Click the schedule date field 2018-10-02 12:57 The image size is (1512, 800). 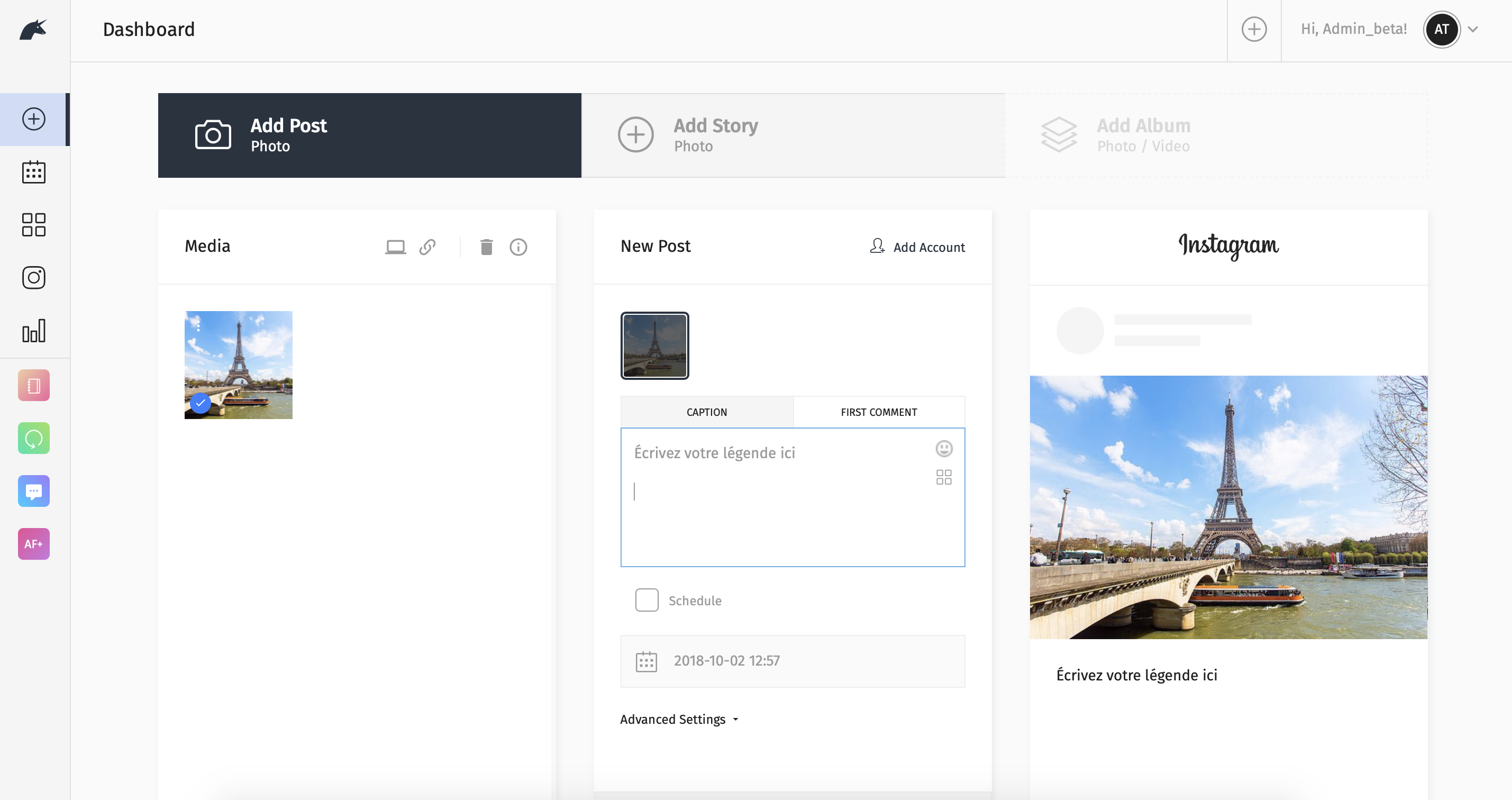[793, 661]
